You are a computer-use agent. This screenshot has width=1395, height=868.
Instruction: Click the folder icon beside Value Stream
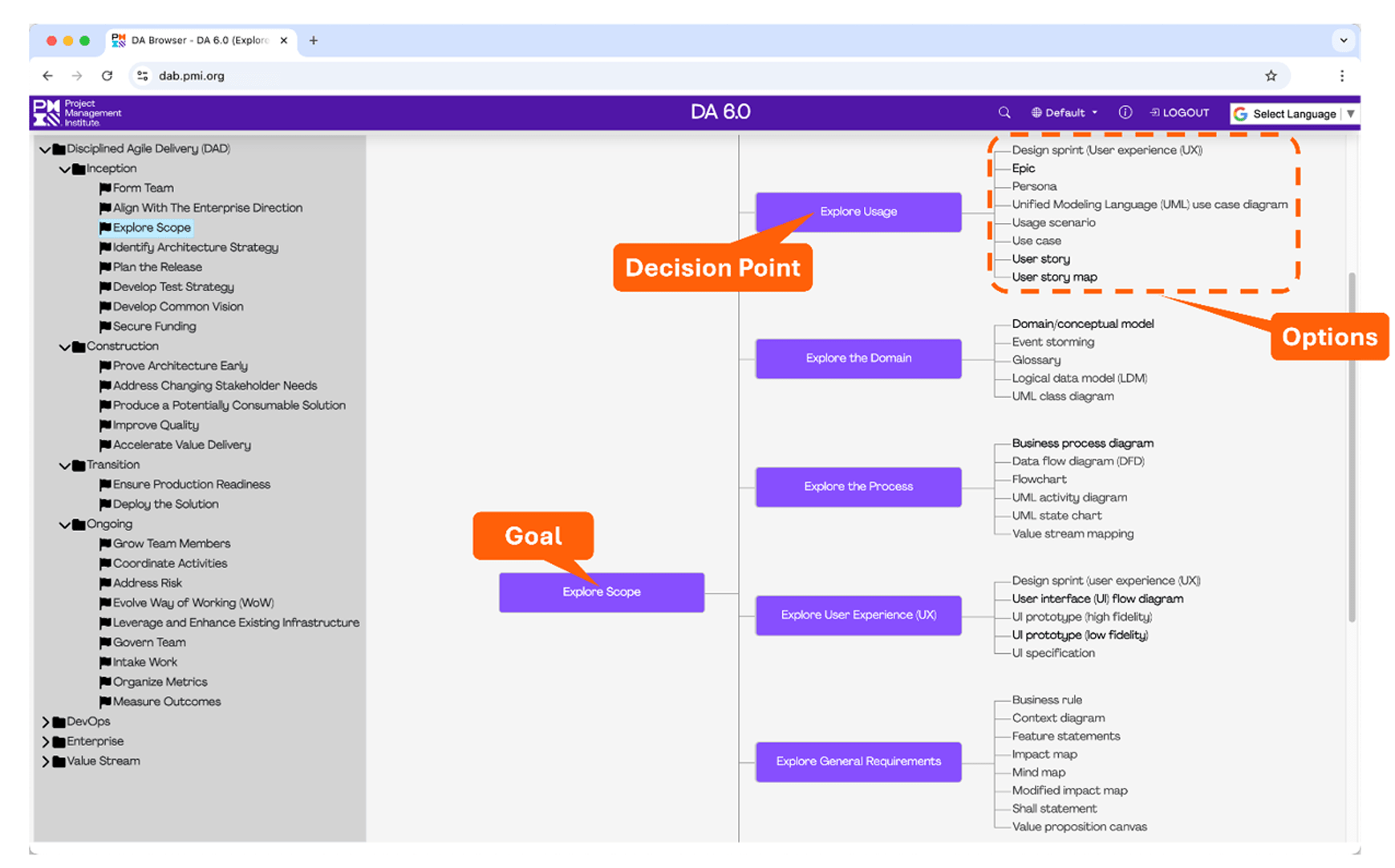[x=59, y=761]
